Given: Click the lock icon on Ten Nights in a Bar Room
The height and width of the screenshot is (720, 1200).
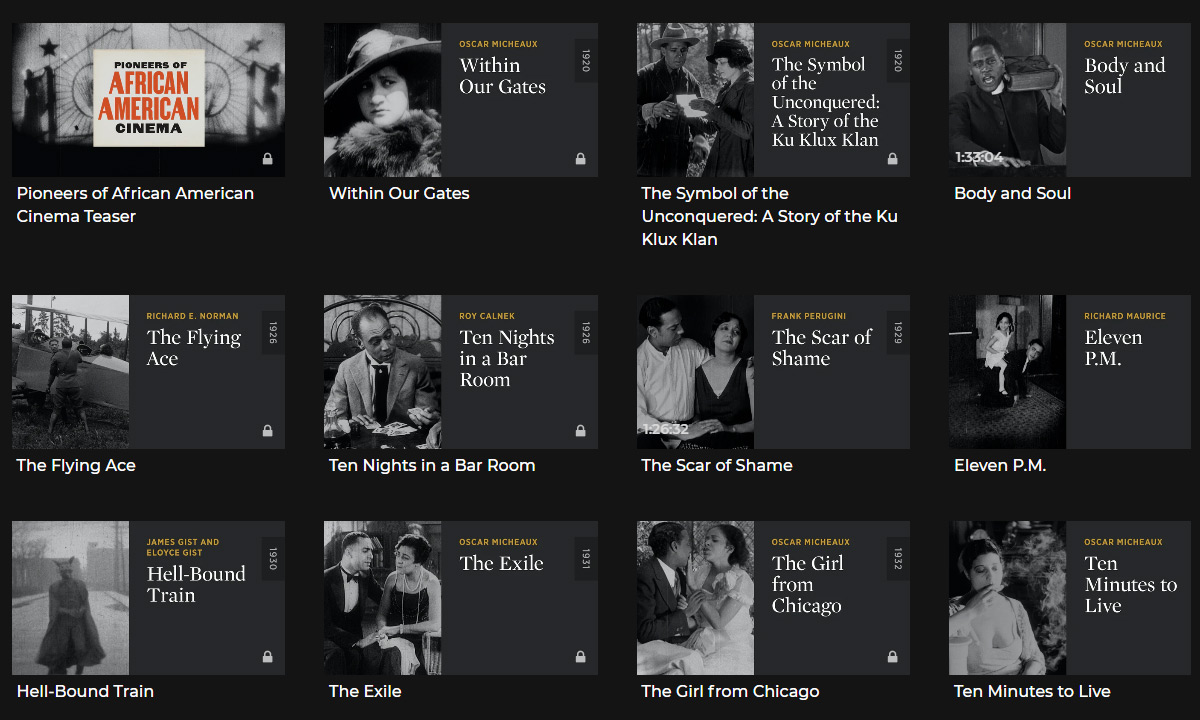Looking at the screenshot, I should pyautogui.click(x=580, y=430).
